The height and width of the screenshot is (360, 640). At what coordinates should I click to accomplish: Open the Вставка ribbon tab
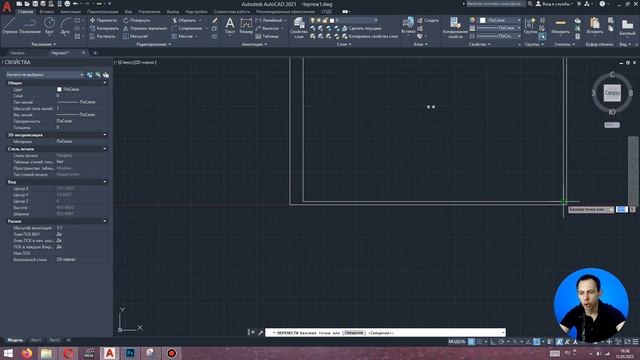(47, 12)
